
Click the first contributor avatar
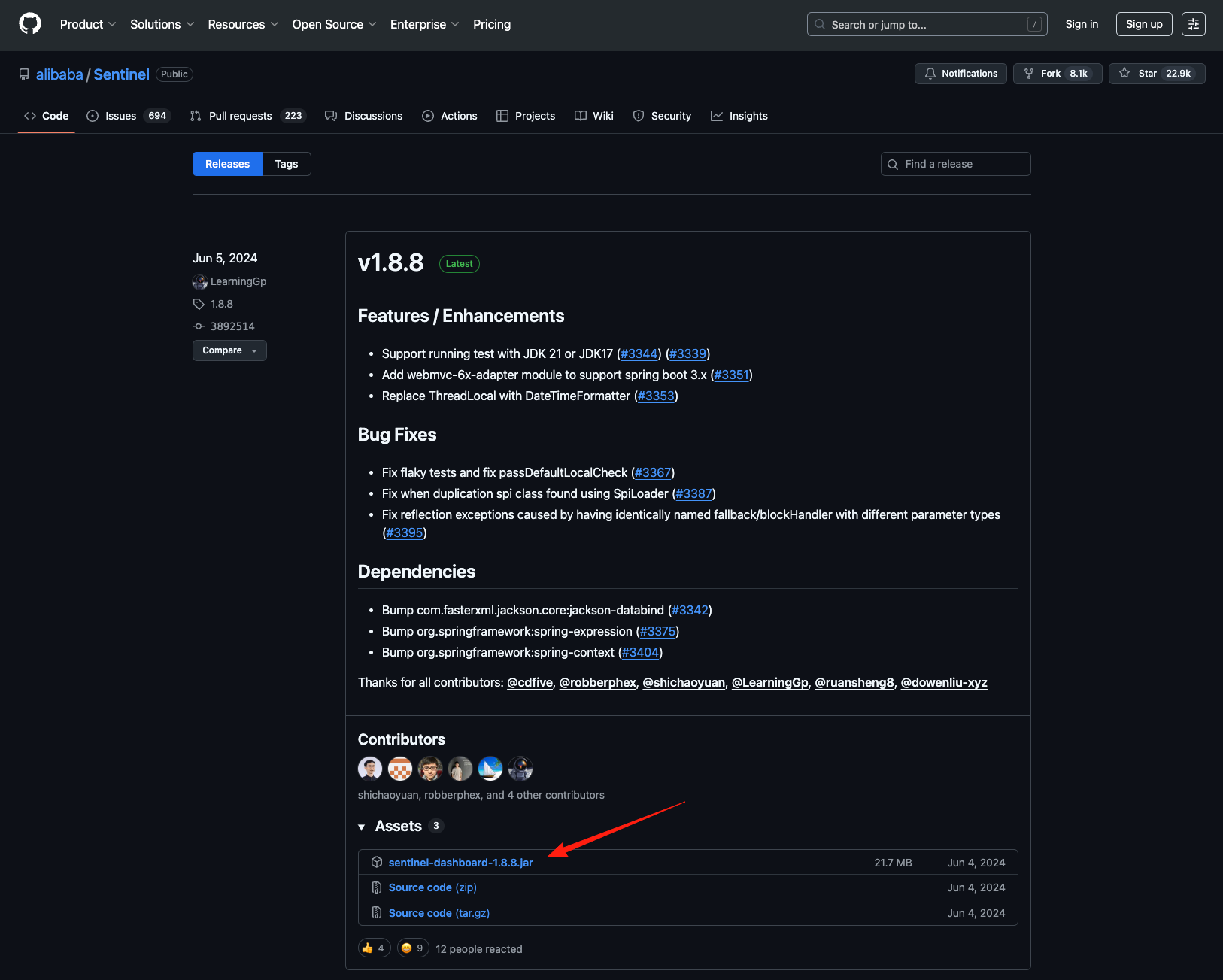pos(370,769)
